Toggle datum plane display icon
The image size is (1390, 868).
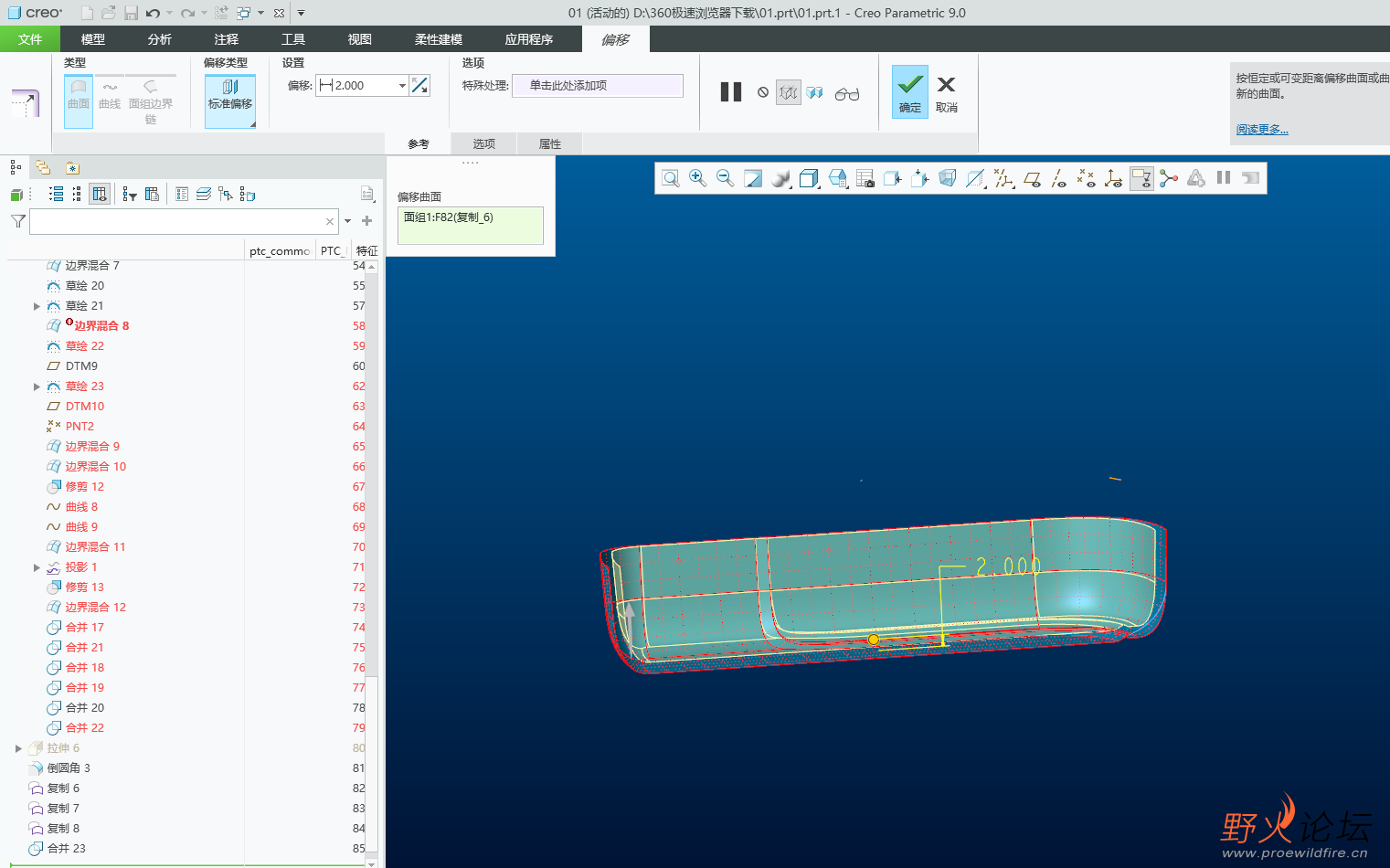coord(1032,178)
